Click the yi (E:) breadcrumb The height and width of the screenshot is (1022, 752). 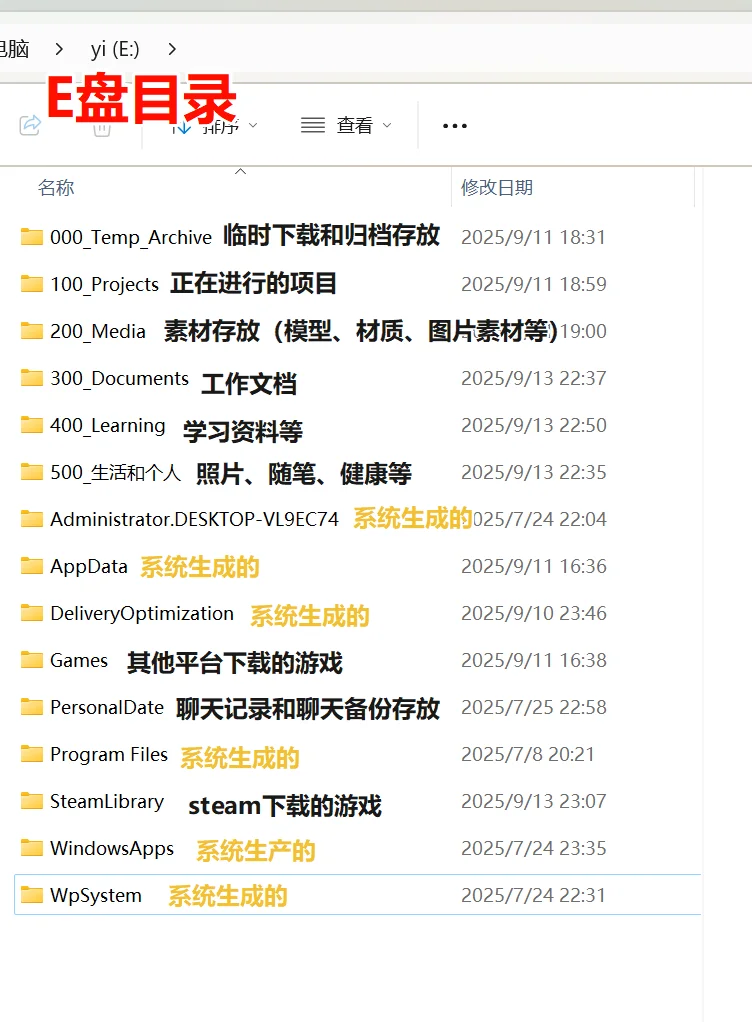(115, 49)
